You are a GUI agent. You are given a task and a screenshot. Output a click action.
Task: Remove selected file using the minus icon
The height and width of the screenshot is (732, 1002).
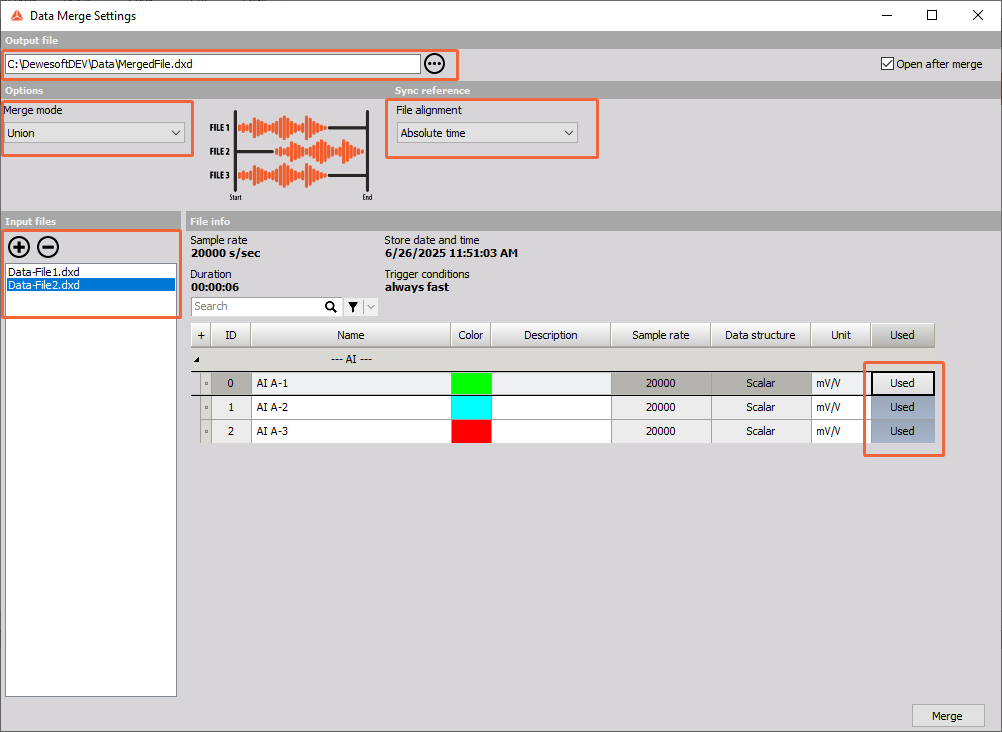click(x=47, y=247)
